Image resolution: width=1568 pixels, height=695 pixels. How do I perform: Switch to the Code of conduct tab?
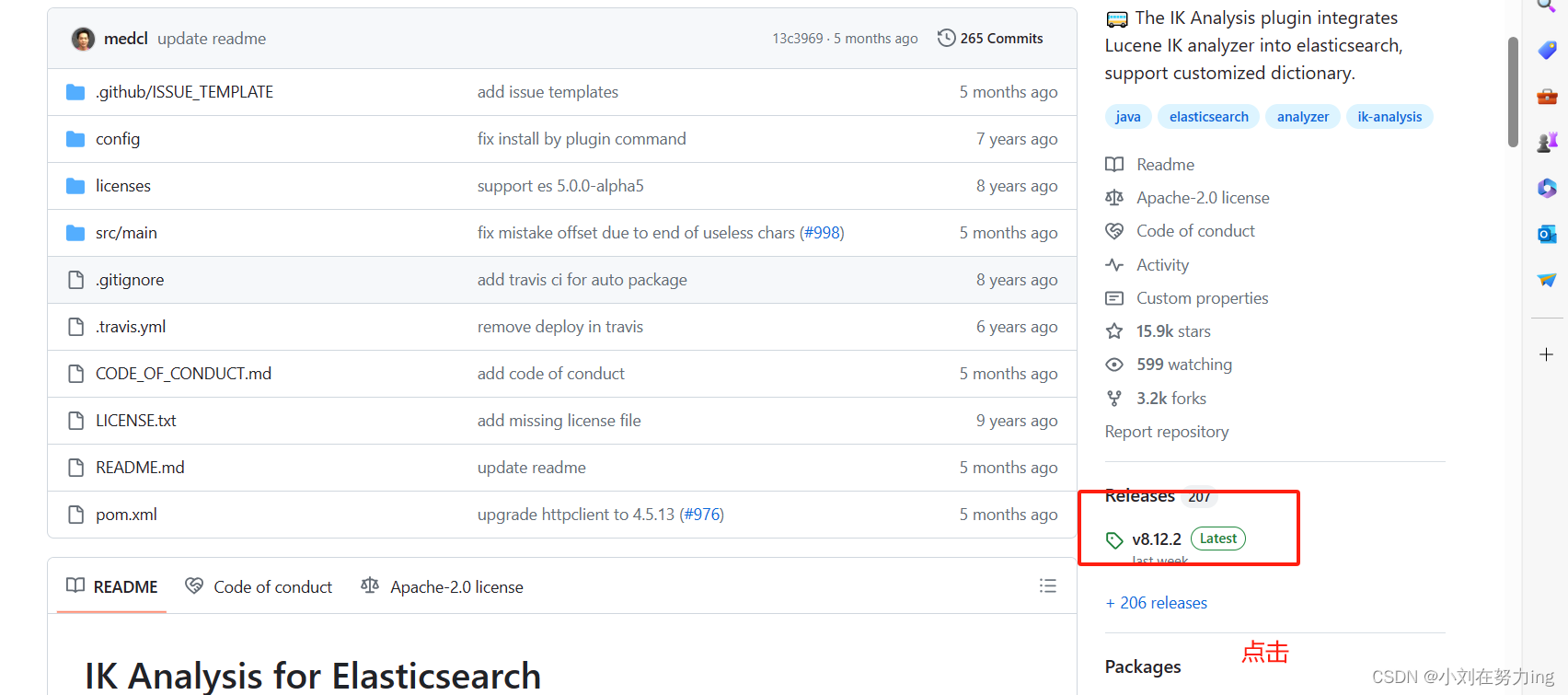coord(259,586)
